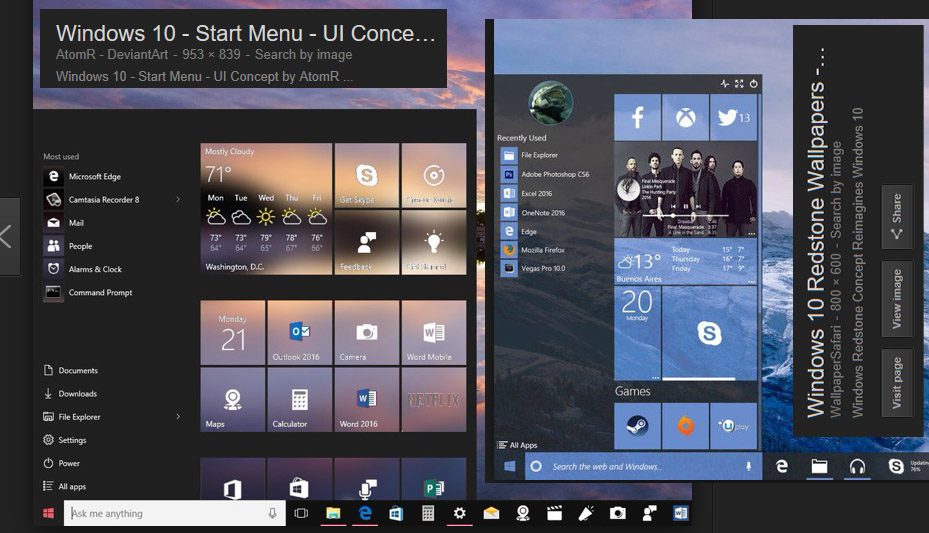Open the Feedback tile
The width and height of the screenshot is (929, 533).
click(366, 242)
